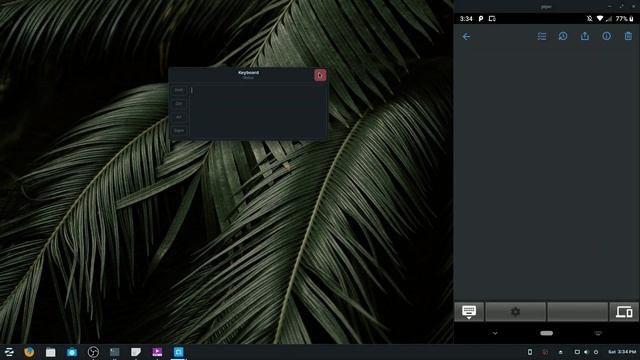The width and height of the screenshot is (640, 360).
Task: Click the Super key in Keyboard dialog
Action: 179,131
